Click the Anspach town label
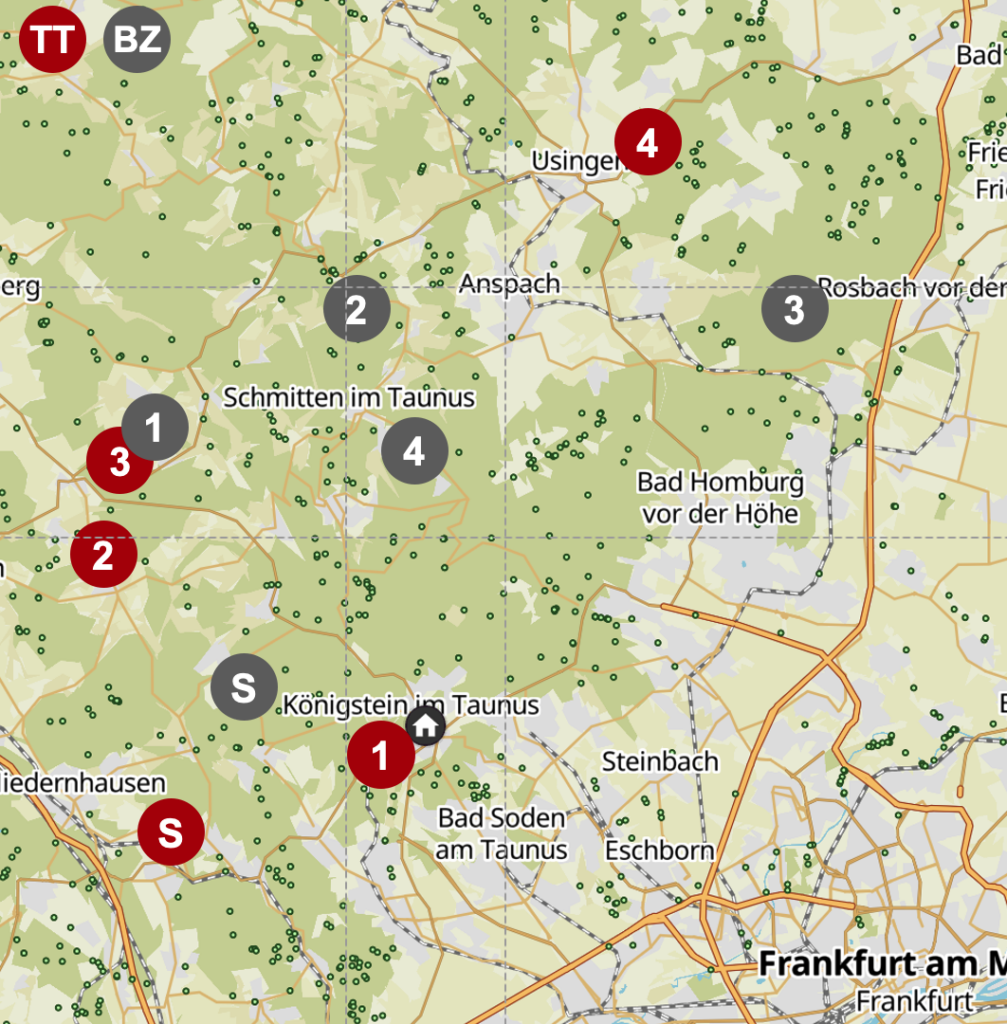1007x1024 pixels. [509, 284]
